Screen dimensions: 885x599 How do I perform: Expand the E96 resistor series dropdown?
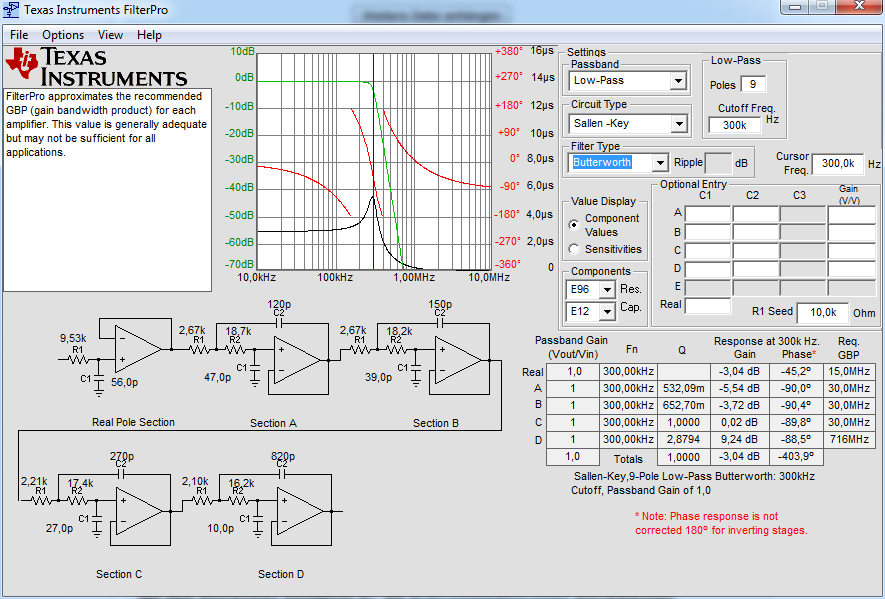point(607,290)
